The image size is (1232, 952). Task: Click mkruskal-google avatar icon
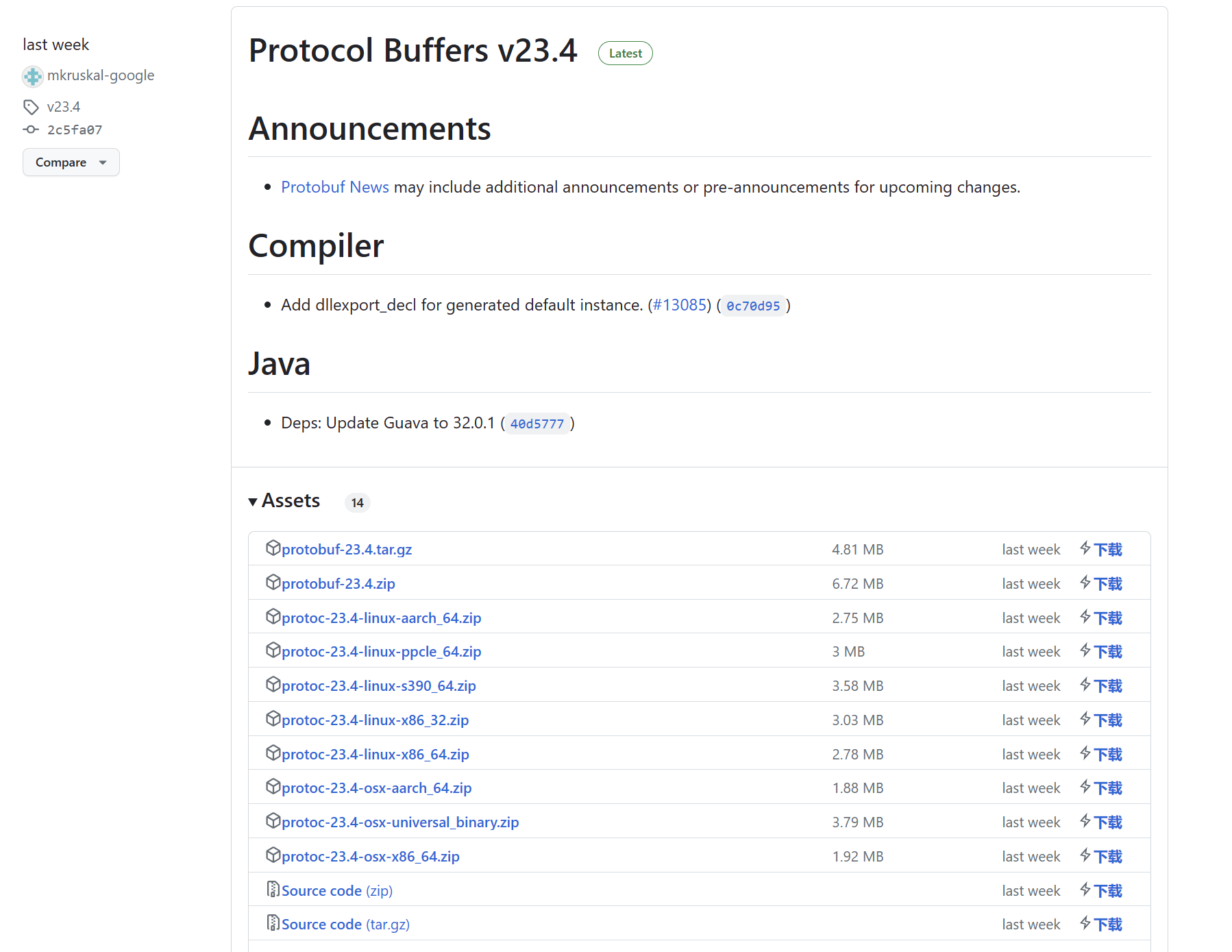(33, 76)
